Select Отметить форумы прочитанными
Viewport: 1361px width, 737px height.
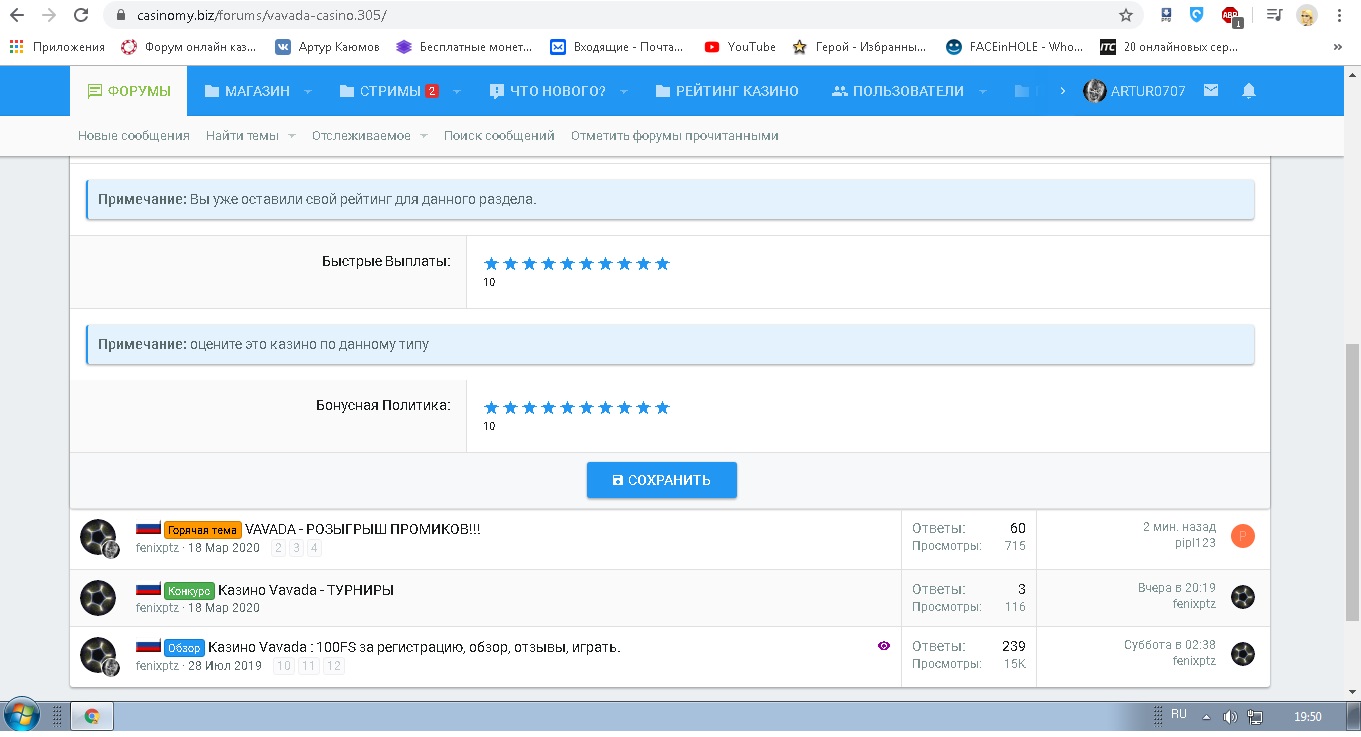pos(675,135)
